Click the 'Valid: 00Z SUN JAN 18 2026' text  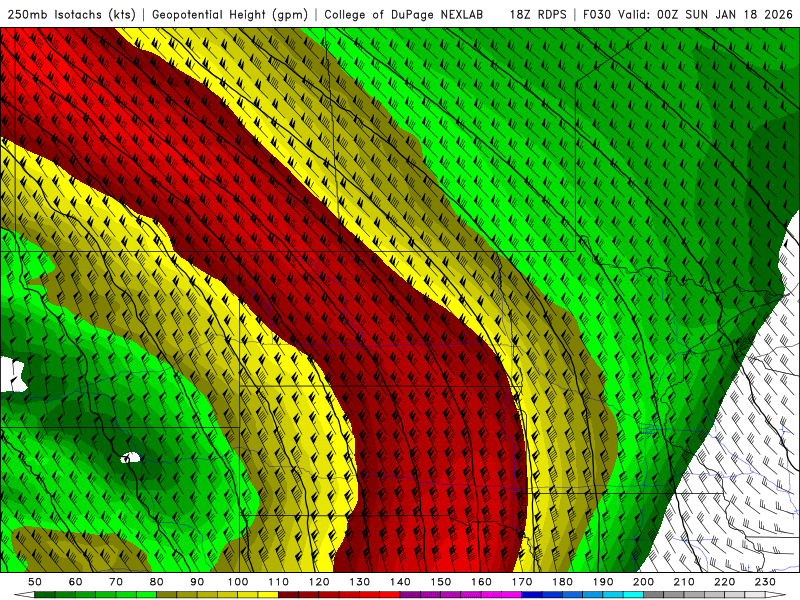705,15
